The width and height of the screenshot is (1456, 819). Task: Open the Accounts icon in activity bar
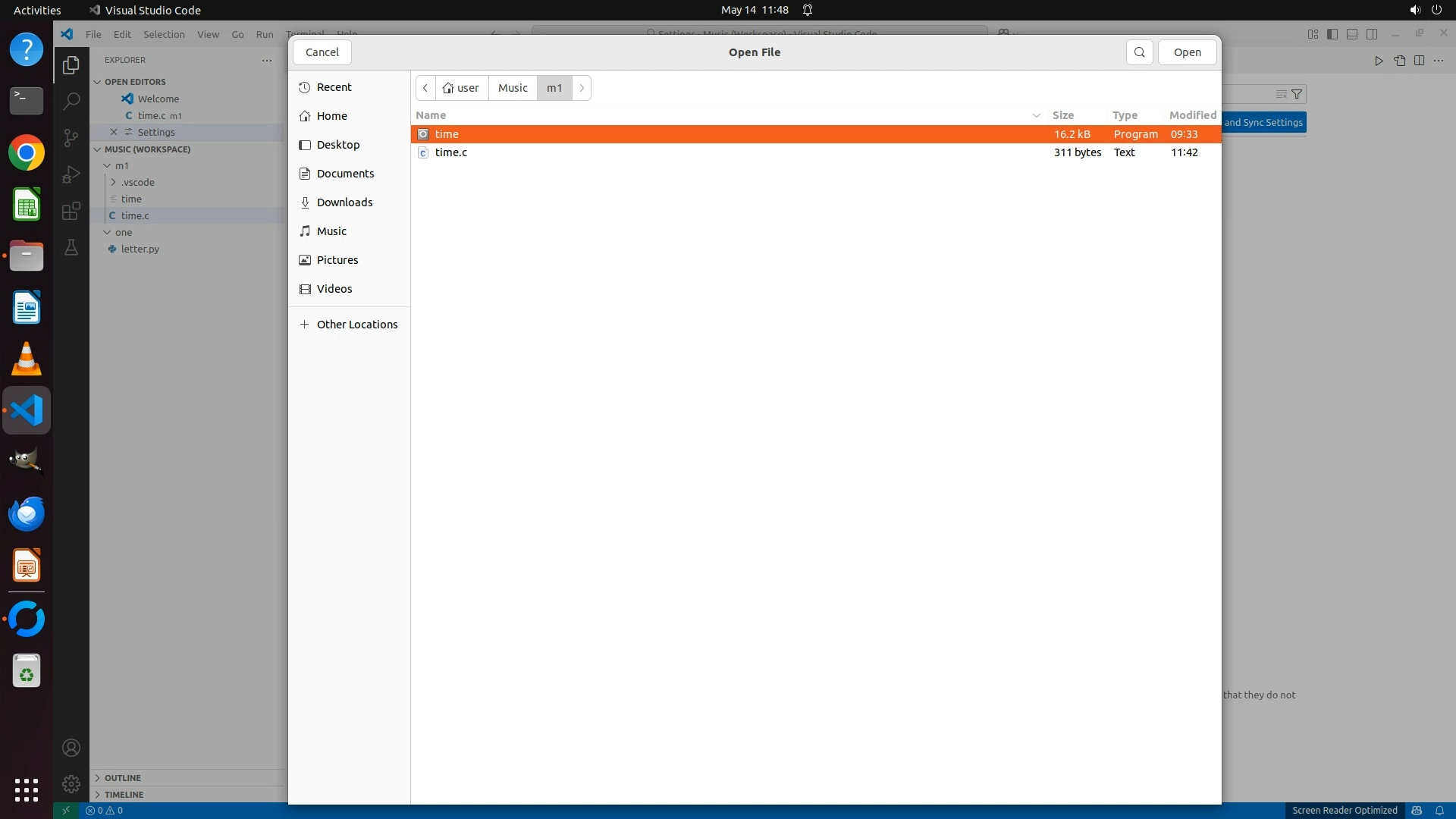71,748
